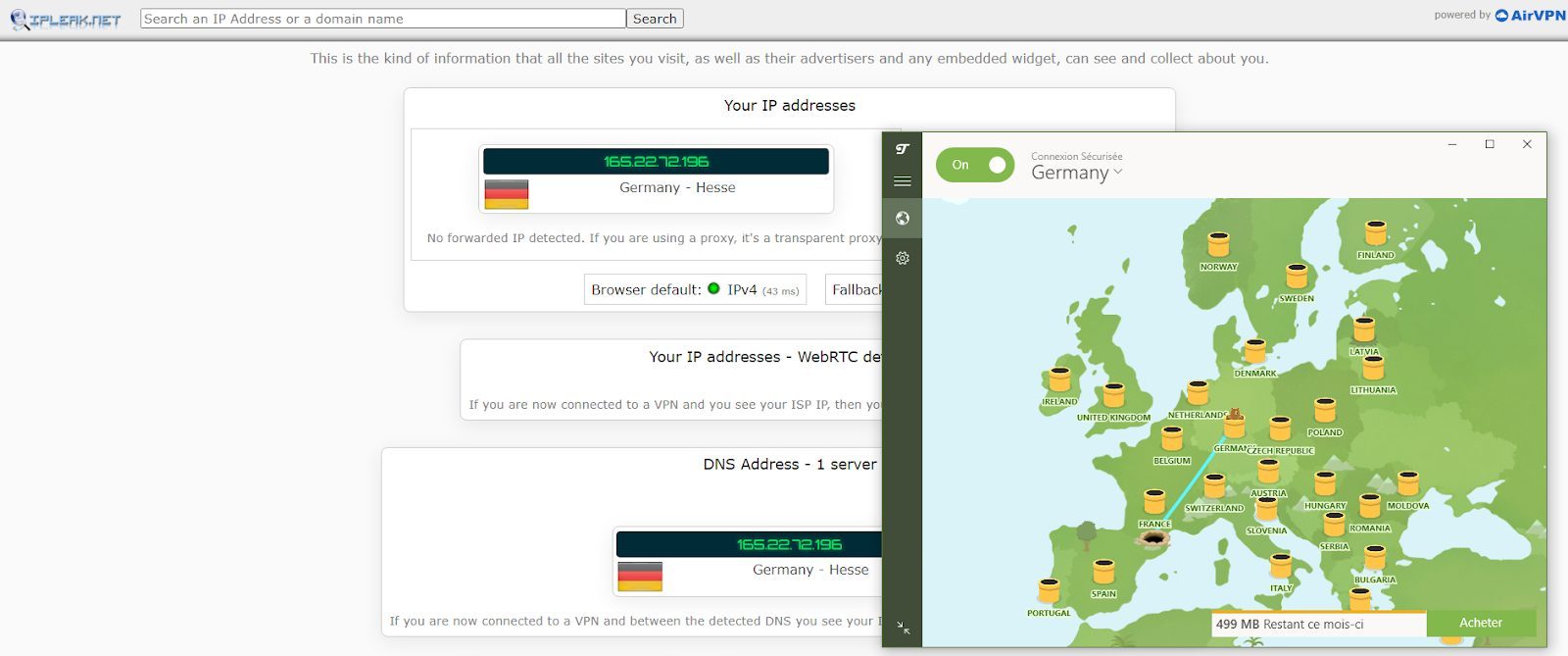Click the TunnelBear logo icon

[903, 149]
